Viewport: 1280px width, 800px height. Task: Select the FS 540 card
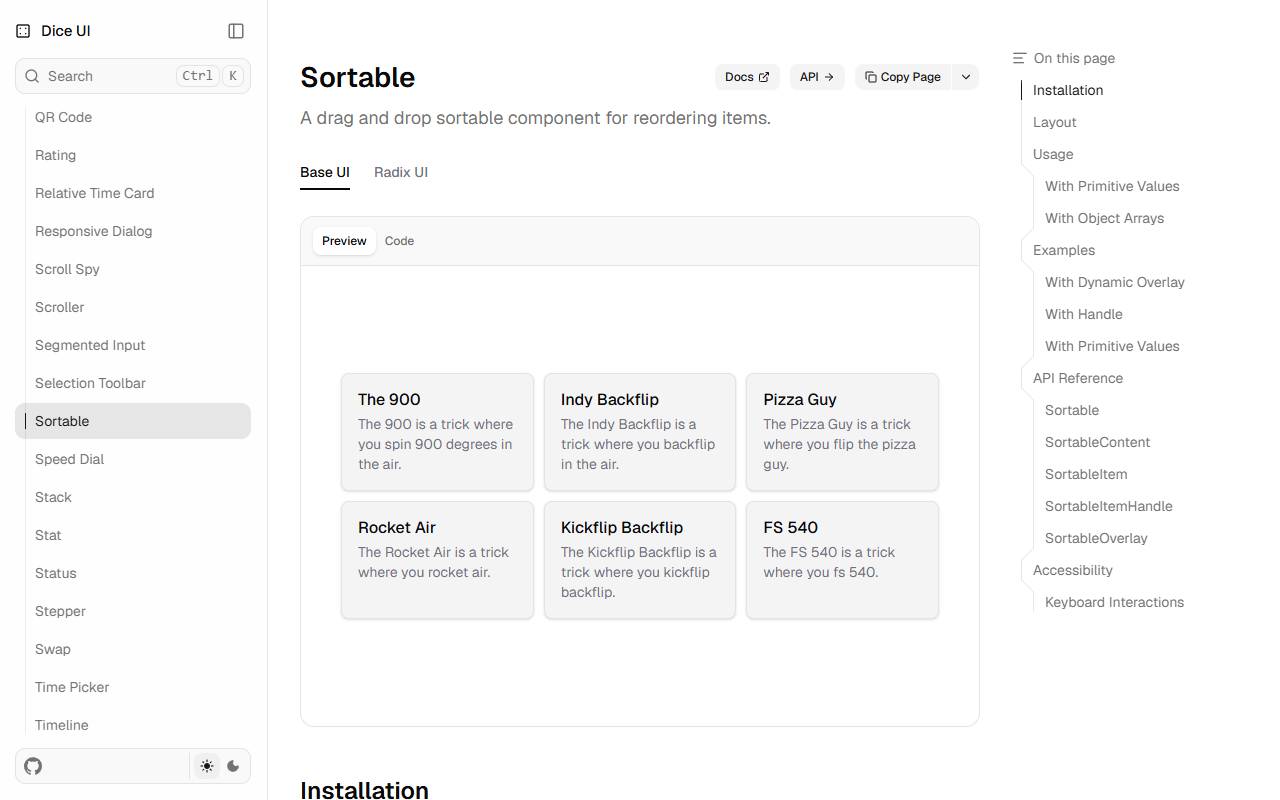tap(842, 560)
